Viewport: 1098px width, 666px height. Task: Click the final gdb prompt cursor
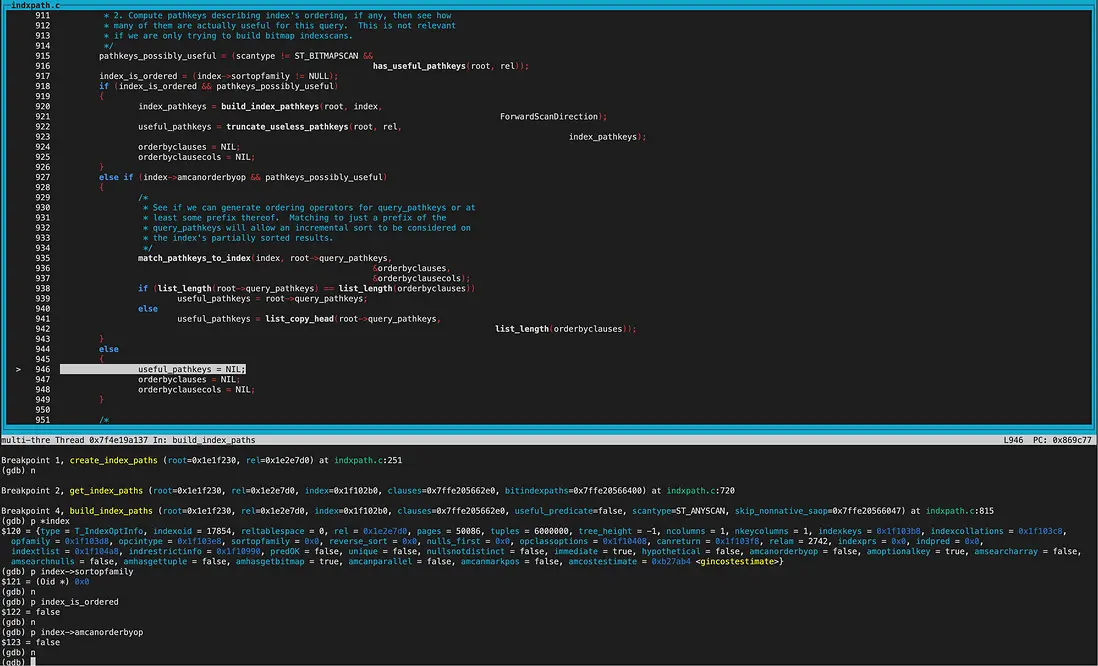click(34, 662)
